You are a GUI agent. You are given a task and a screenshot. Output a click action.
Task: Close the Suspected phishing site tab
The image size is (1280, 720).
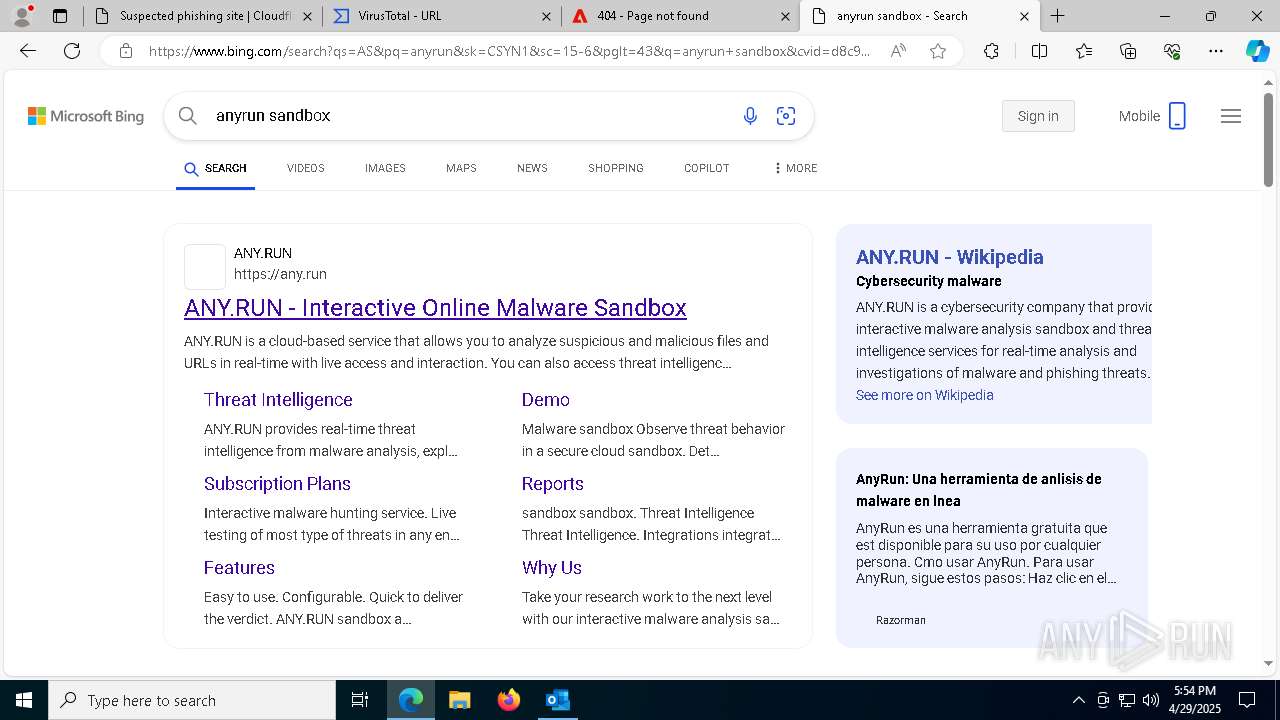point(307,16)
